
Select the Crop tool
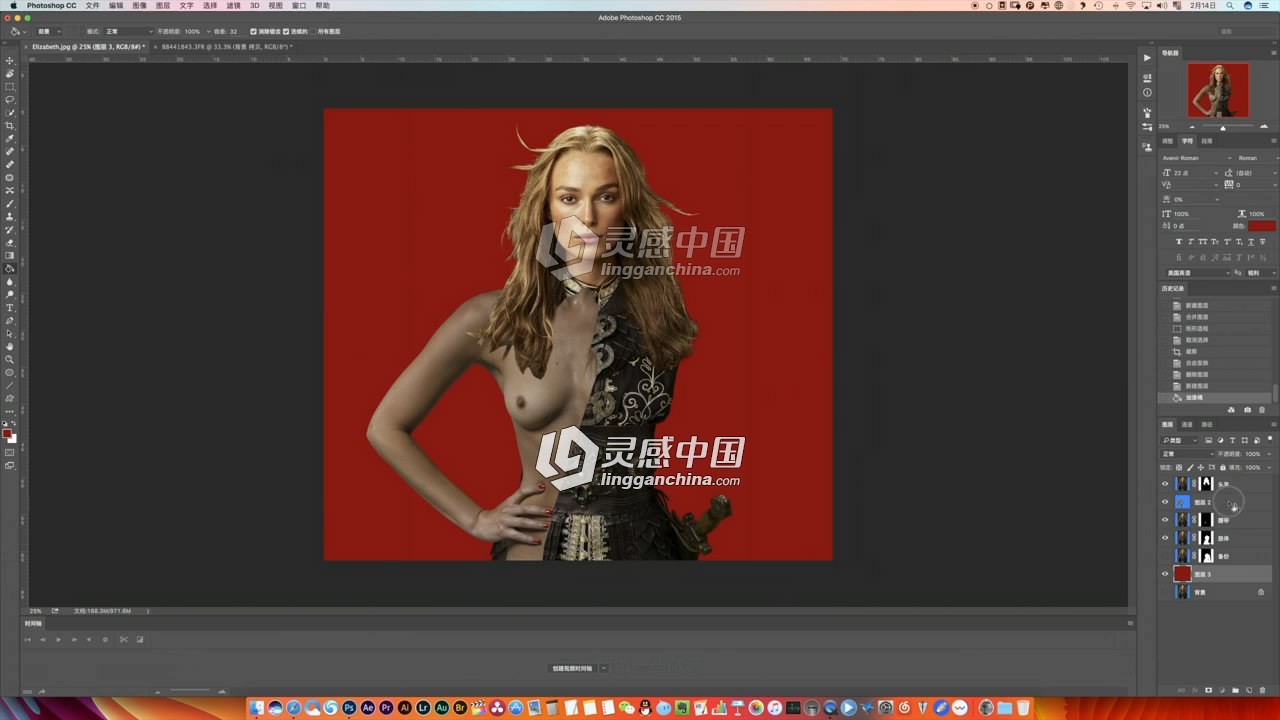[x=10, y=126]
